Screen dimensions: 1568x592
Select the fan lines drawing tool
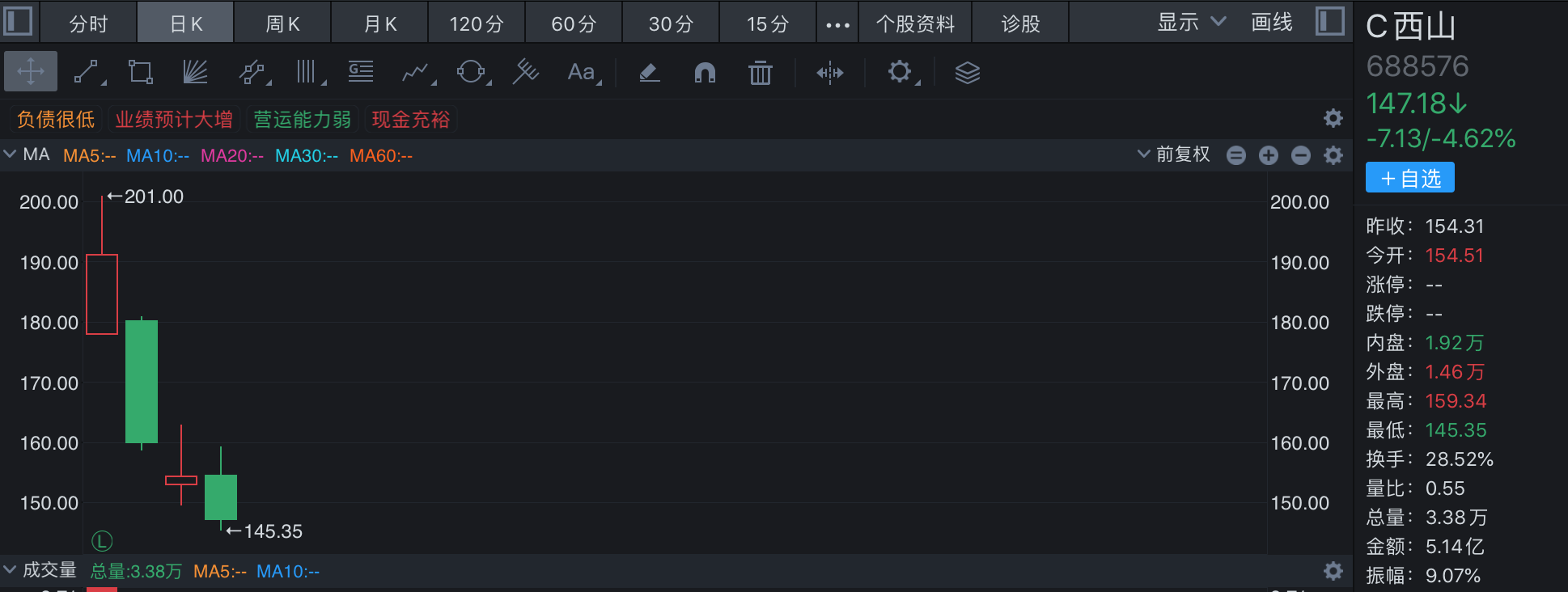(x=195, y=72)
